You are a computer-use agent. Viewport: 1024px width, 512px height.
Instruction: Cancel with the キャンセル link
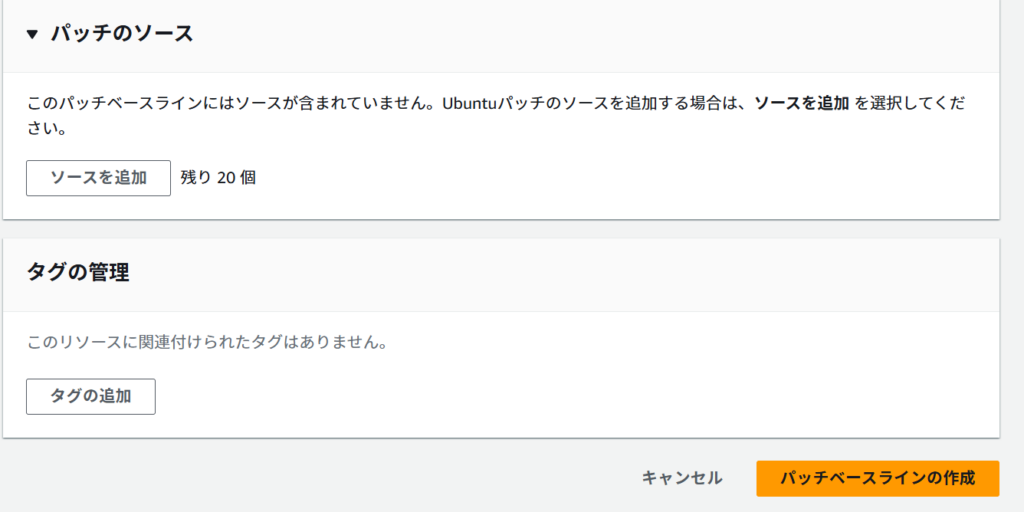click(682, 478)
